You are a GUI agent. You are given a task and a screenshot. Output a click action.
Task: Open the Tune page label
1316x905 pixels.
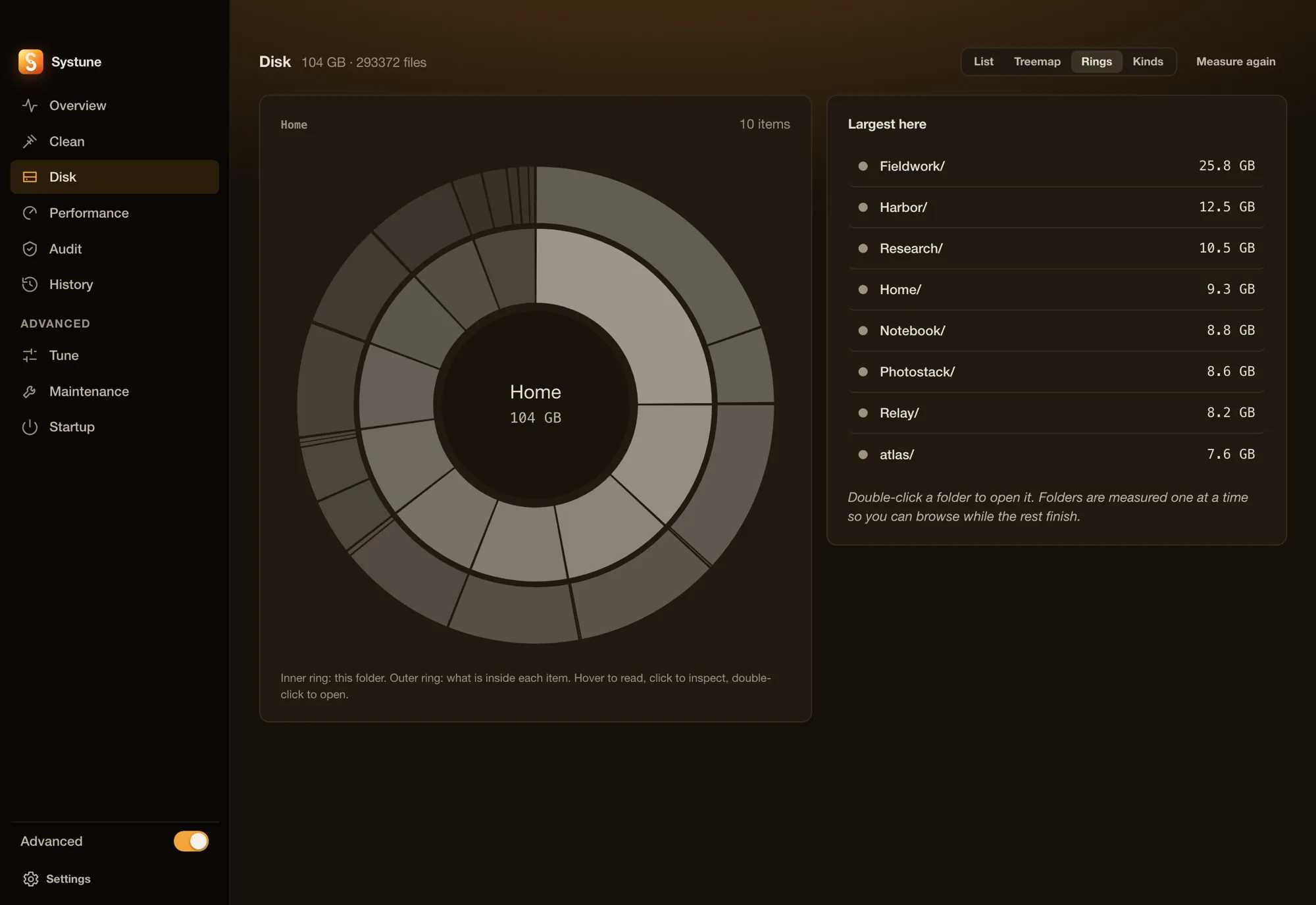click(64, 355)
